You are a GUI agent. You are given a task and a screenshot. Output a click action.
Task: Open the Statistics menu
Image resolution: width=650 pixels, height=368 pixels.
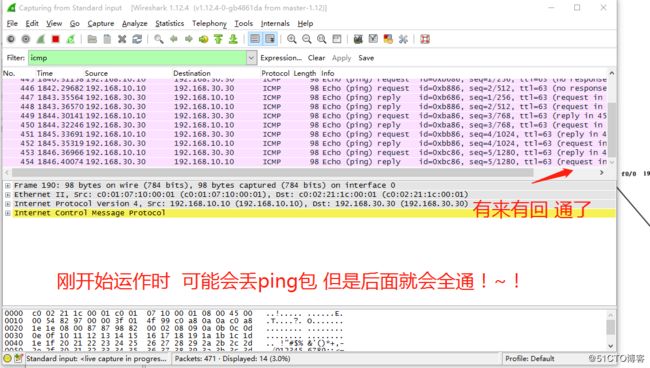[x=170, y=24]
